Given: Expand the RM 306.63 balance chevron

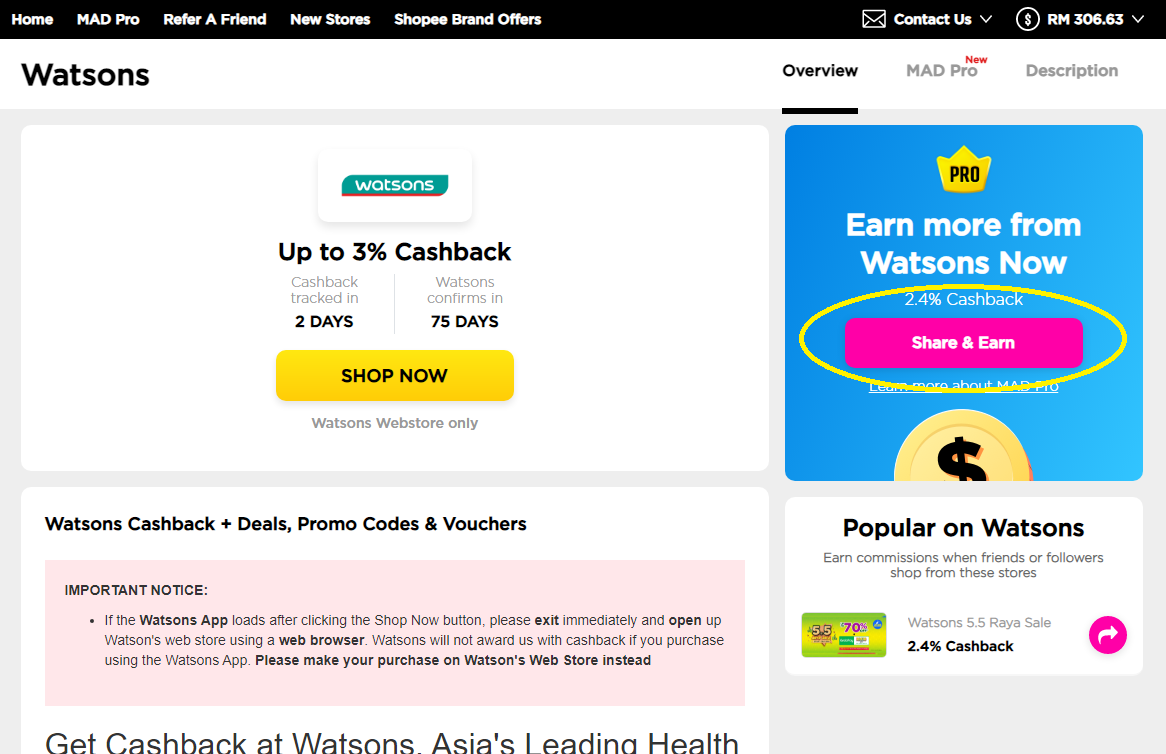Looking at the screenshot, I should [x=1138, y=19].
